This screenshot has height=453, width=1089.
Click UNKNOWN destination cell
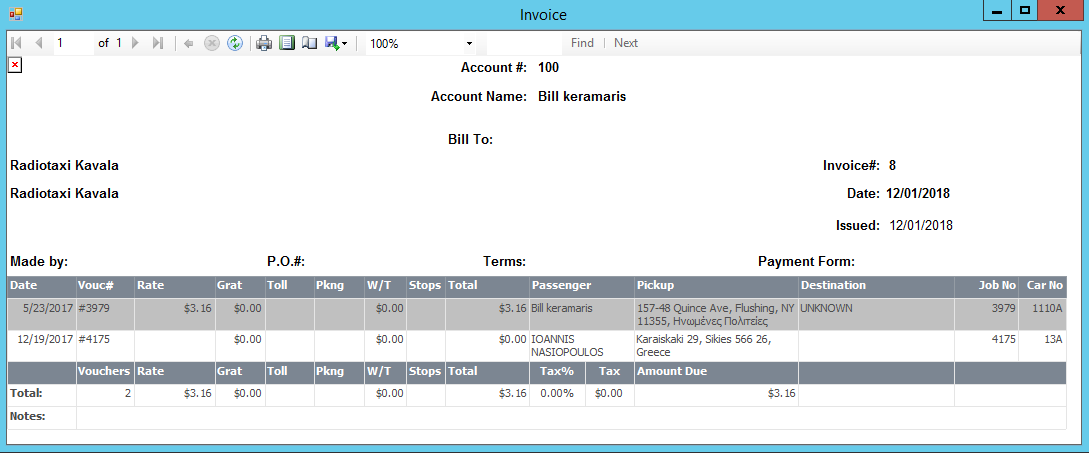[876, 315]
